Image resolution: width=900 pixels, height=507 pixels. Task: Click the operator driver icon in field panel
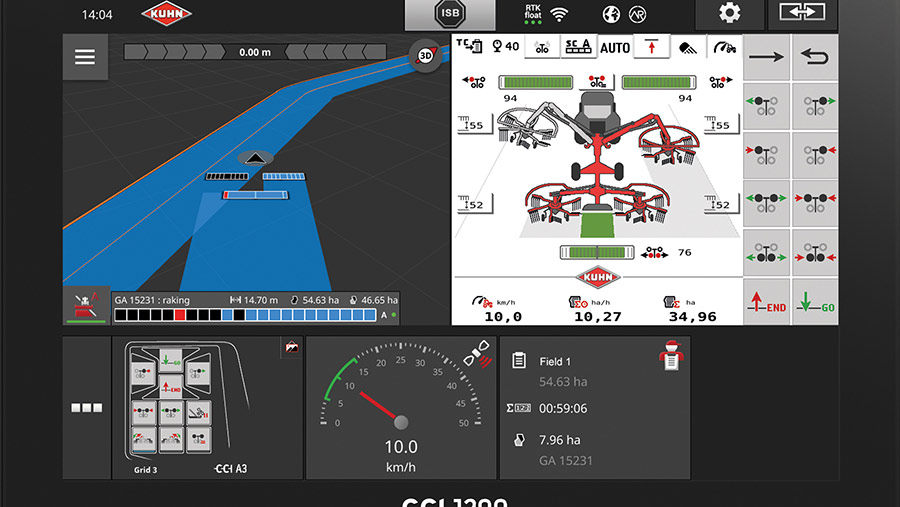tap(670, 358)
